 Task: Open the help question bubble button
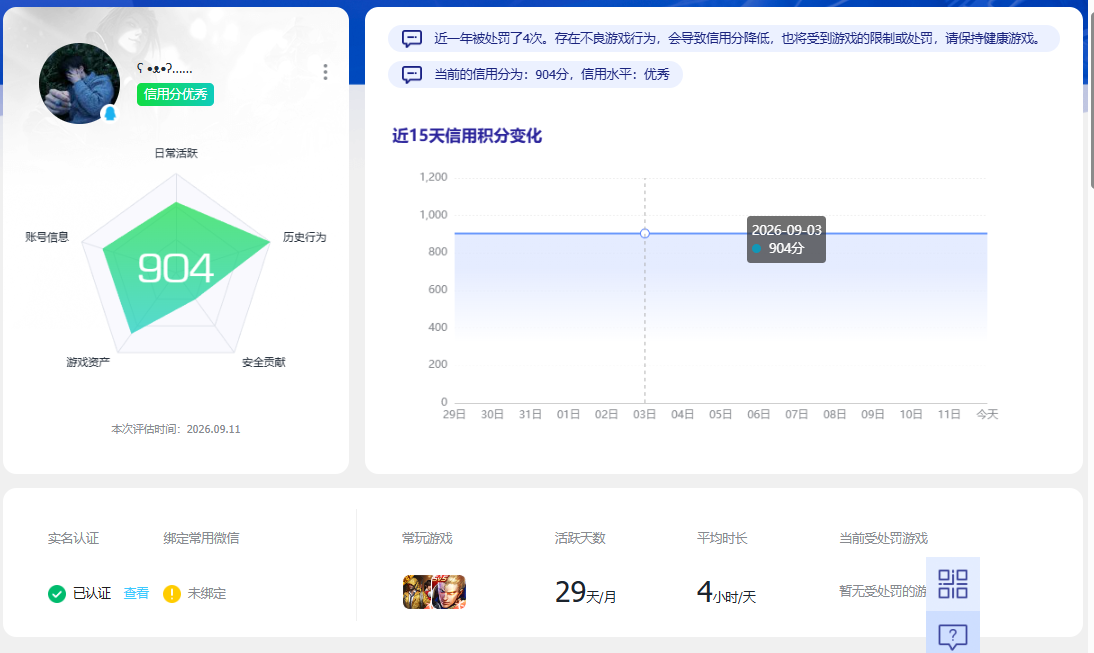[x=953, y=634]
